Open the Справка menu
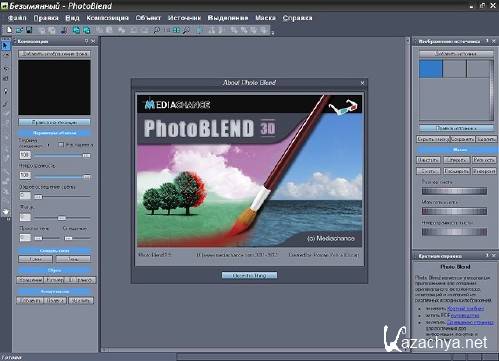 pos(297,18)
